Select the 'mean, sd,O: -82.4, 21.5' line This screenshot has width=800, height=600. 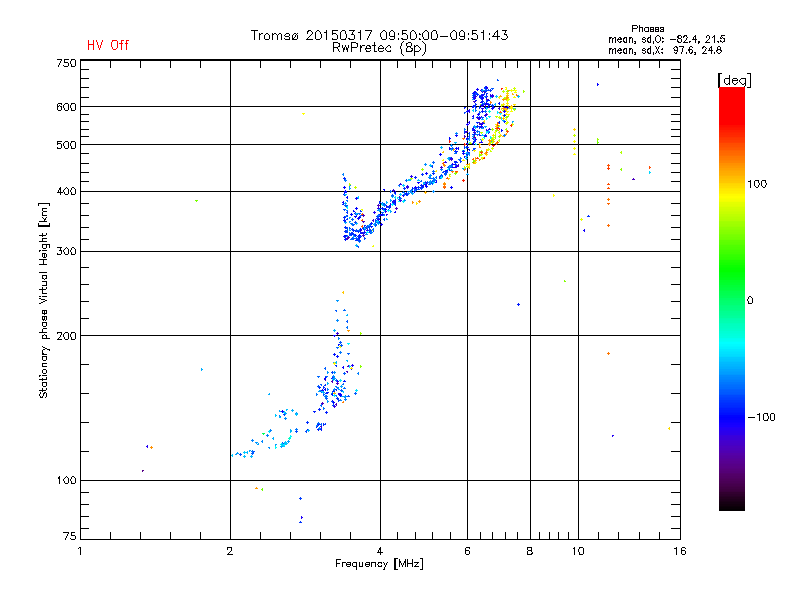[666, 39]
